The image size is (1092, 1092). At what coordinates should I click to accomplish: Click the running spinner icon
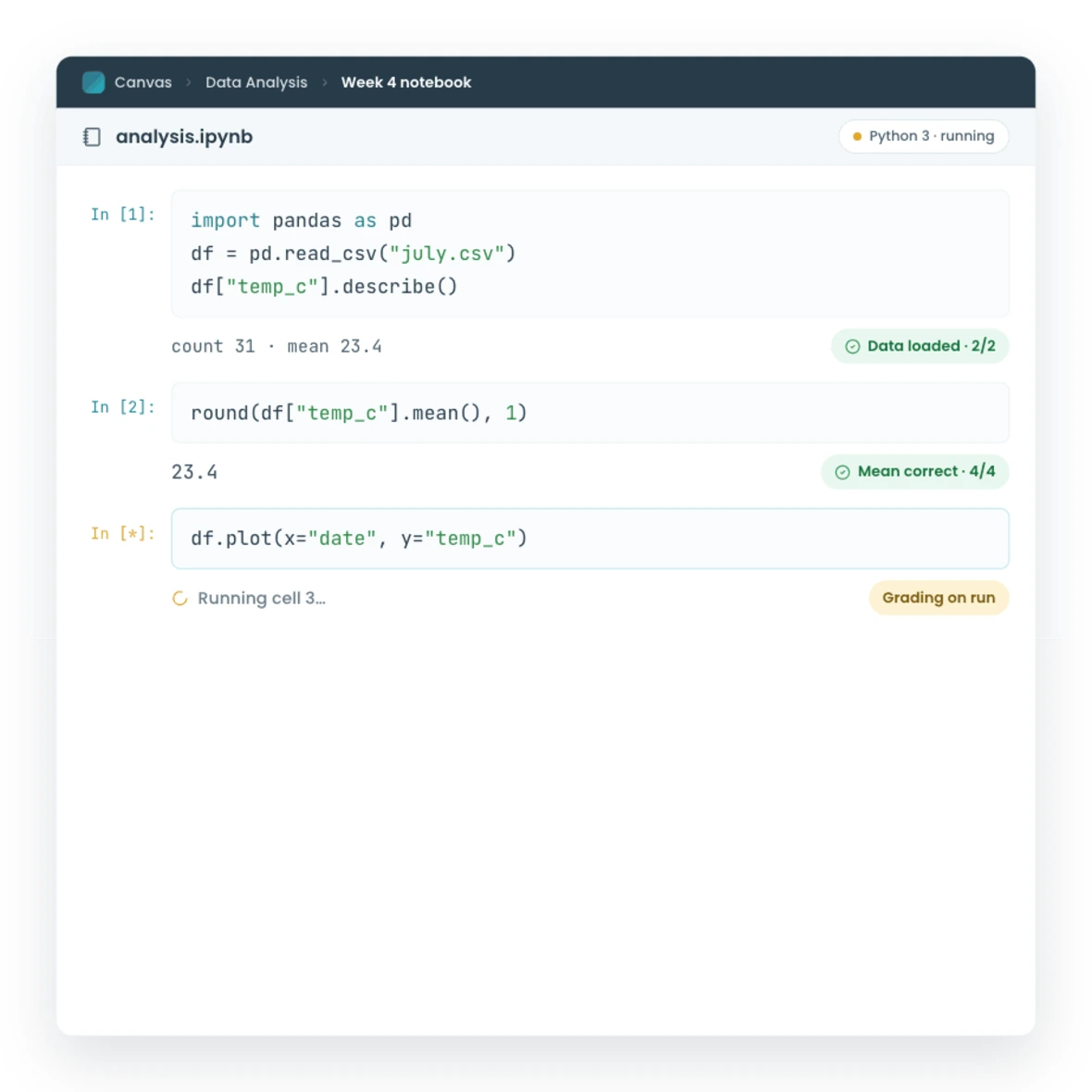180,598
